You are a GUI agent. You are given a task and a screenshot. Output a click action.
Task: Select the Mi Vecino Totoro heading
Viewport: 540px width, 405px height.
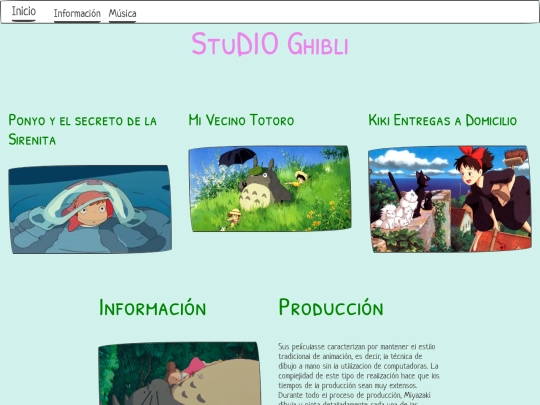pyautogui.click(x=241, y=120)
